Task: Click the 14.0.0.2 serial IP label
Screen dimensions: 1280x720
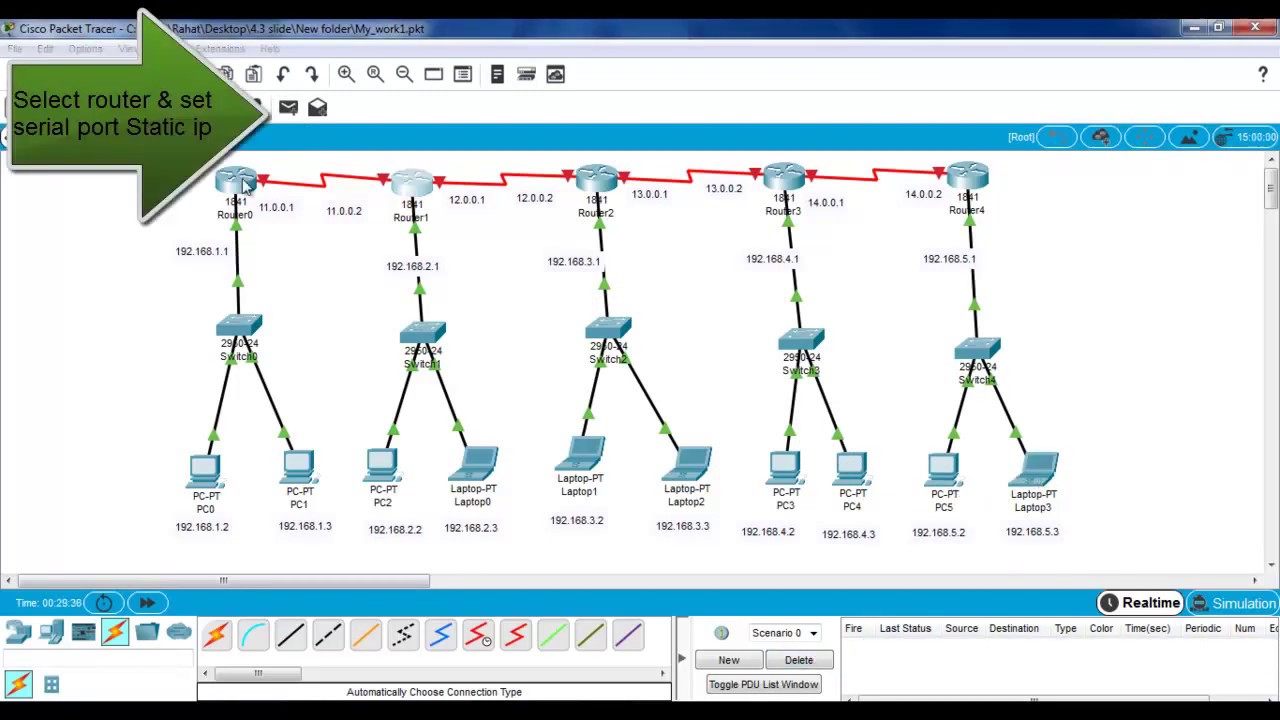Action: pos(923,194)
